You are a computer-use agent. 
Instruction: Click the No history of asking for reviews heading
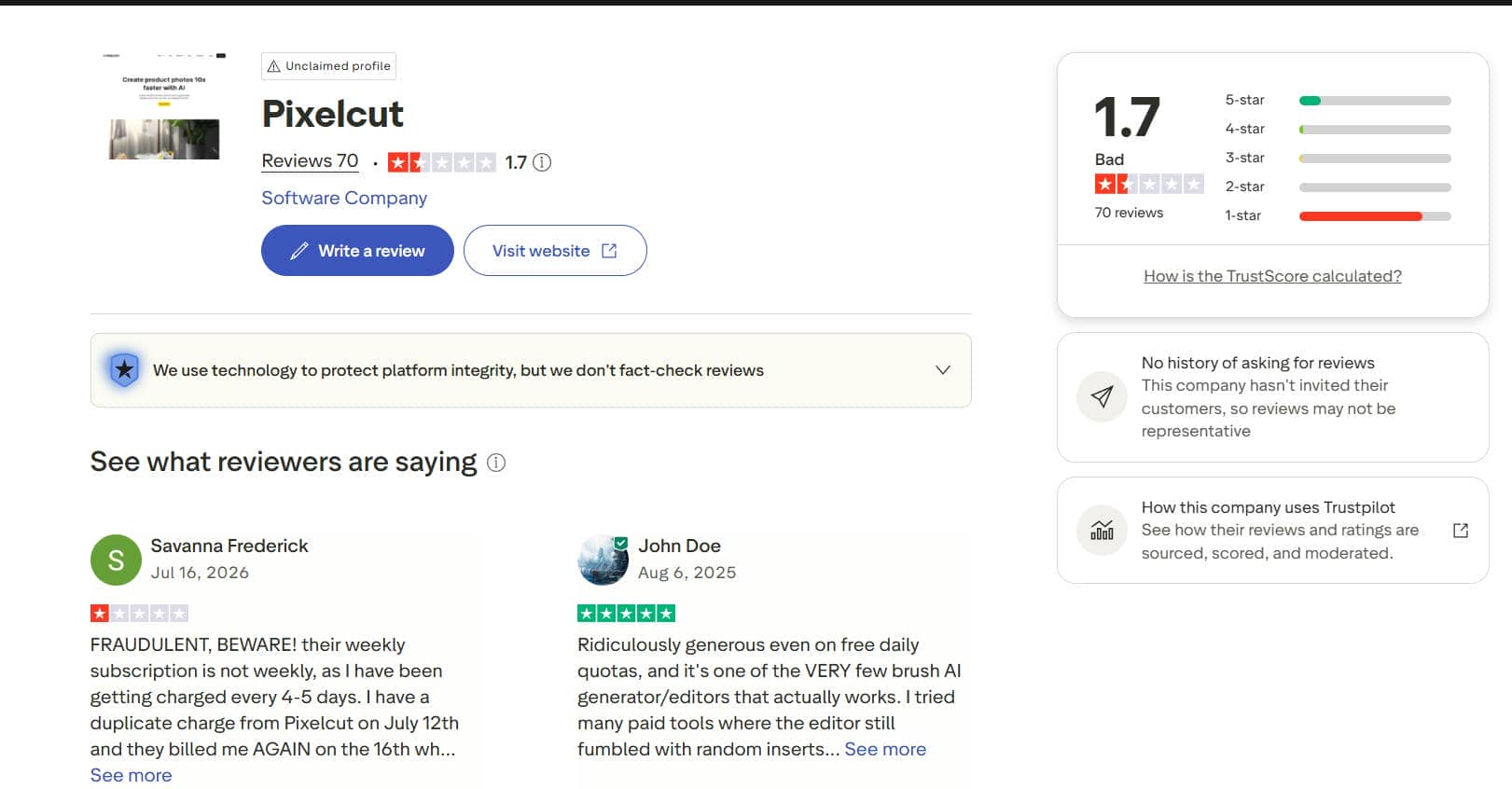1257,363
